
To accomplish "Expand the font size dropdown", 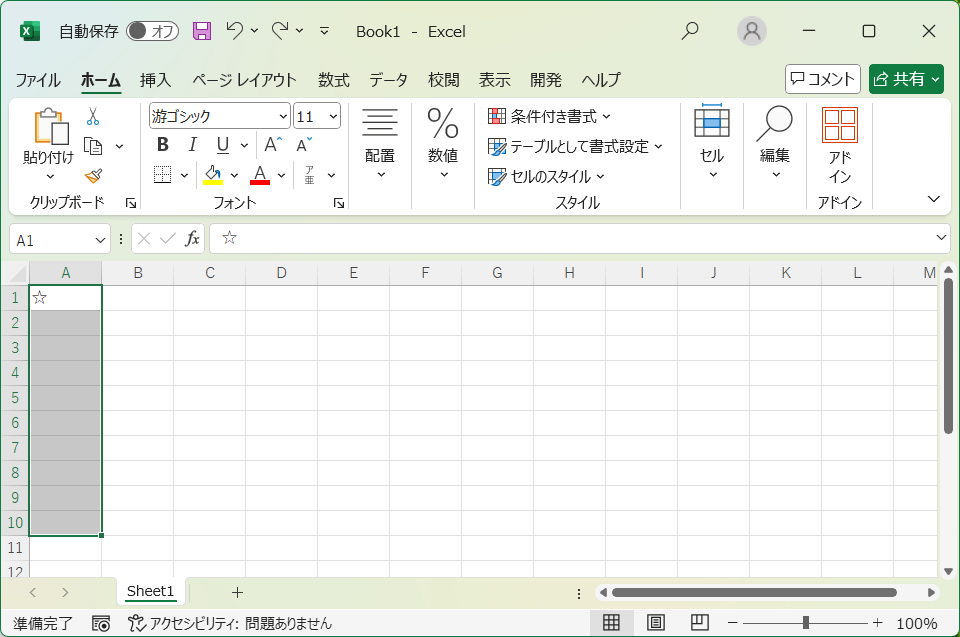I will tap(332, 116).
